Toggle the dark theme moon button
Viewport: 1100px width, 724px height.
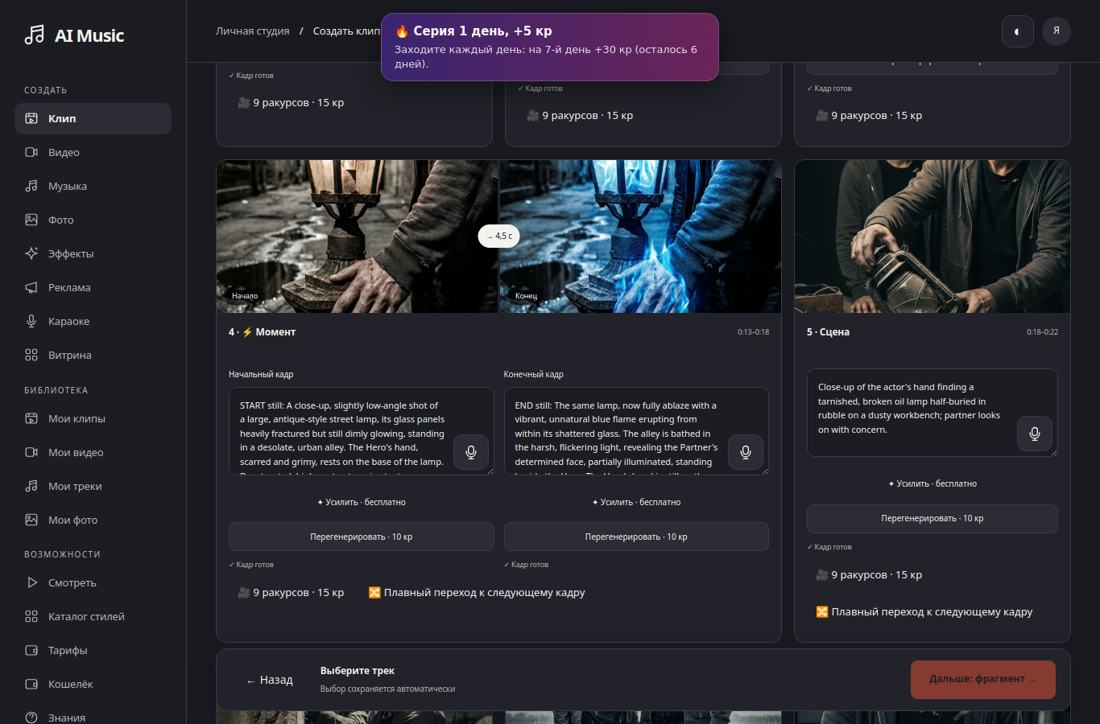click(x=1017, y=32)
